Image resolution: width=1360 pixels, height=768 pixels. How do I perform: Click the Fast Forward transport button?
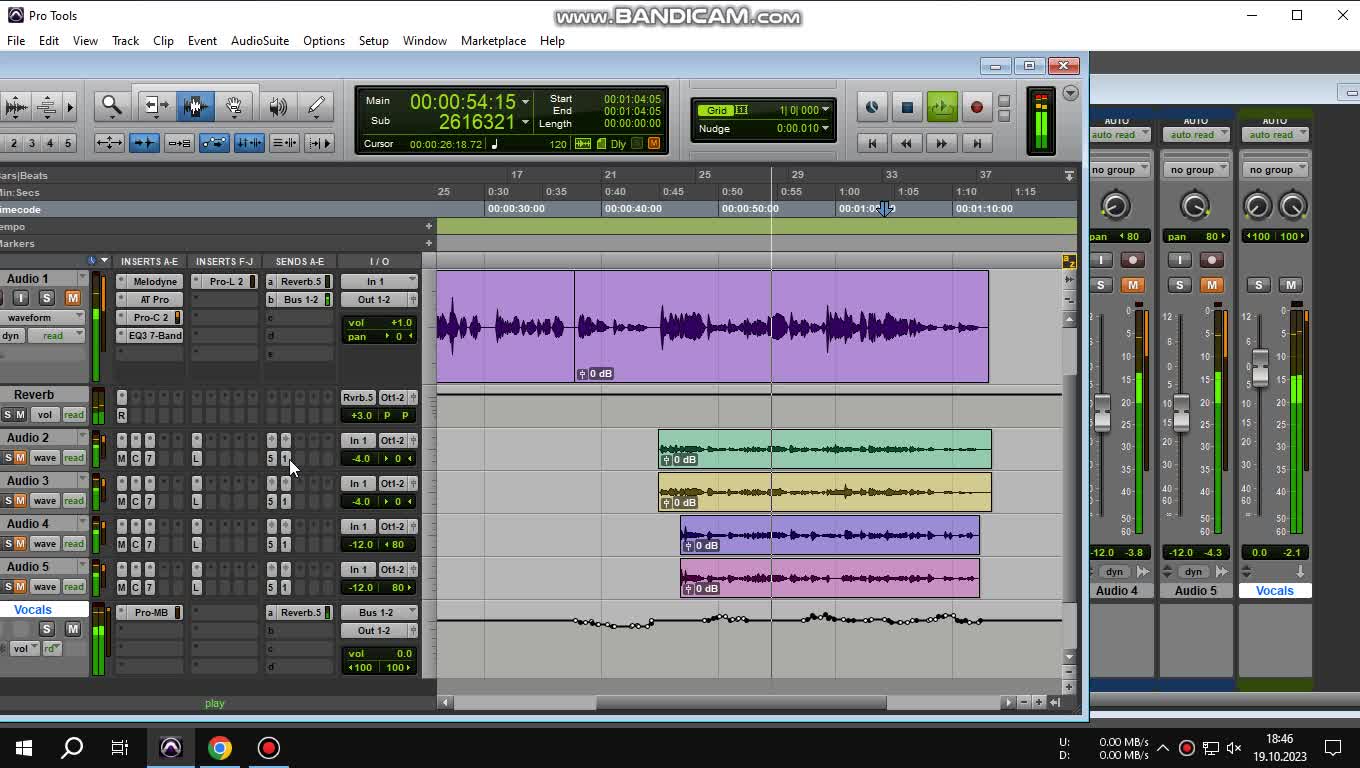click(942, 144)
